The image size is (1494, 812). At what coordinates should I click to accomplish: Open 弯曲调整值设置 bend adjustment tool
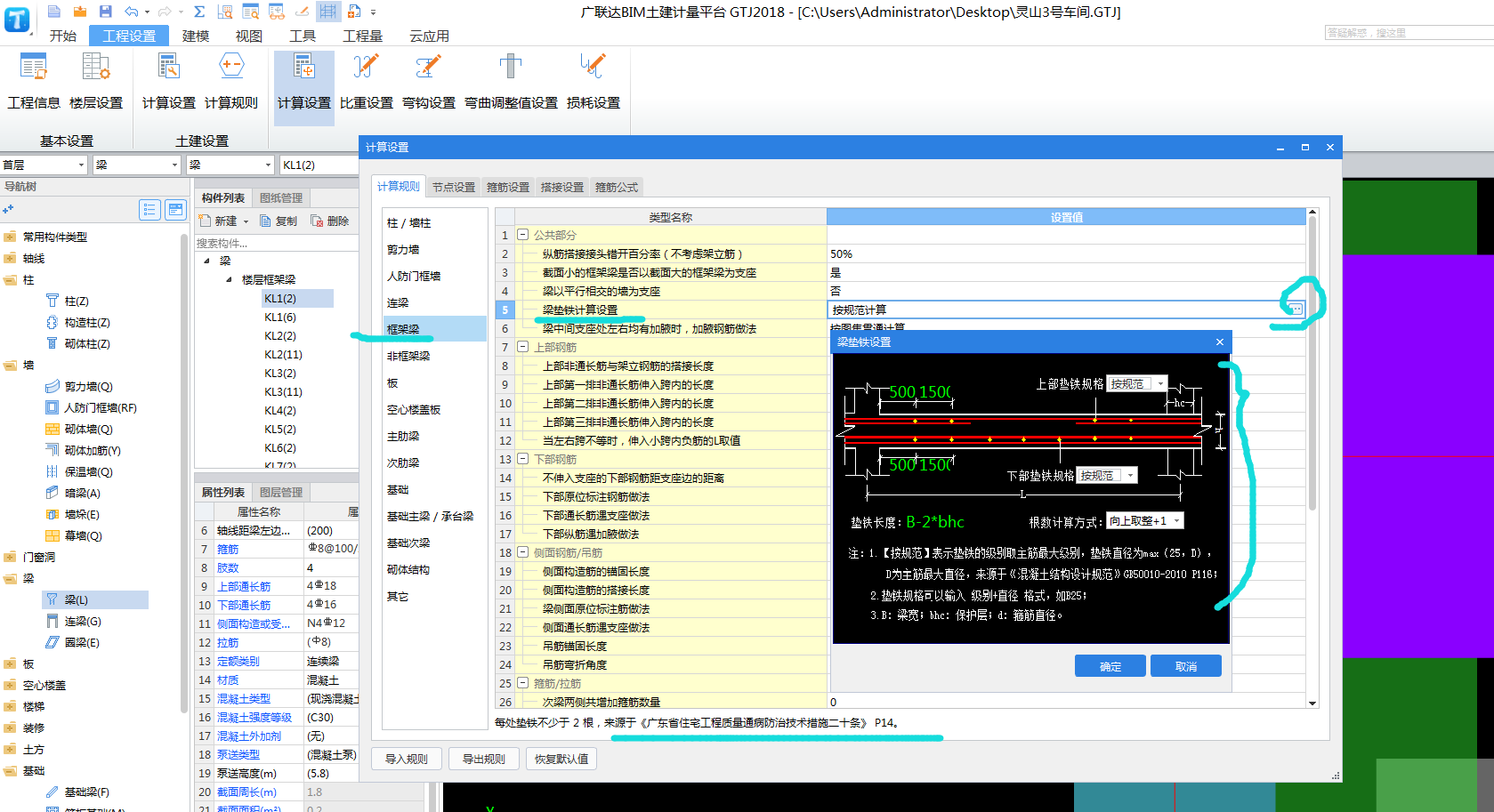[511, 82]
